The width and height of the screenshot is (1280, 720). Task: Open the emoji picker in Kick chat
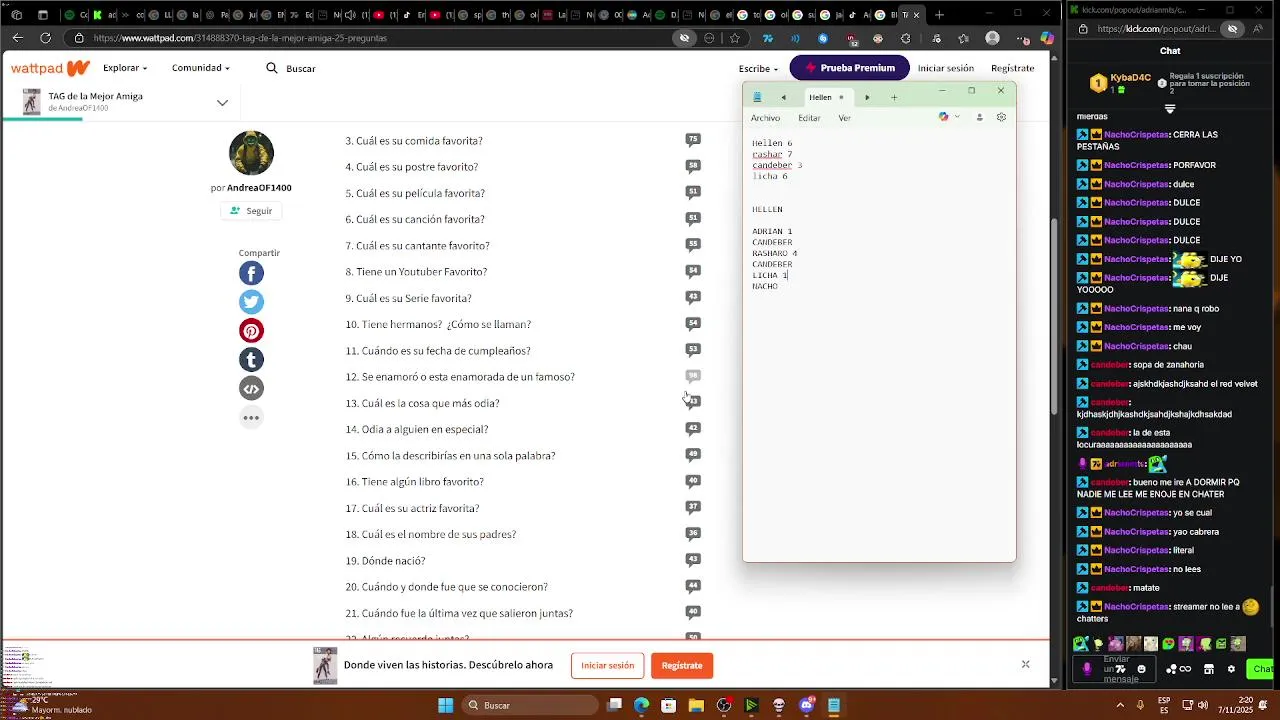click(x=1141, y=669)
